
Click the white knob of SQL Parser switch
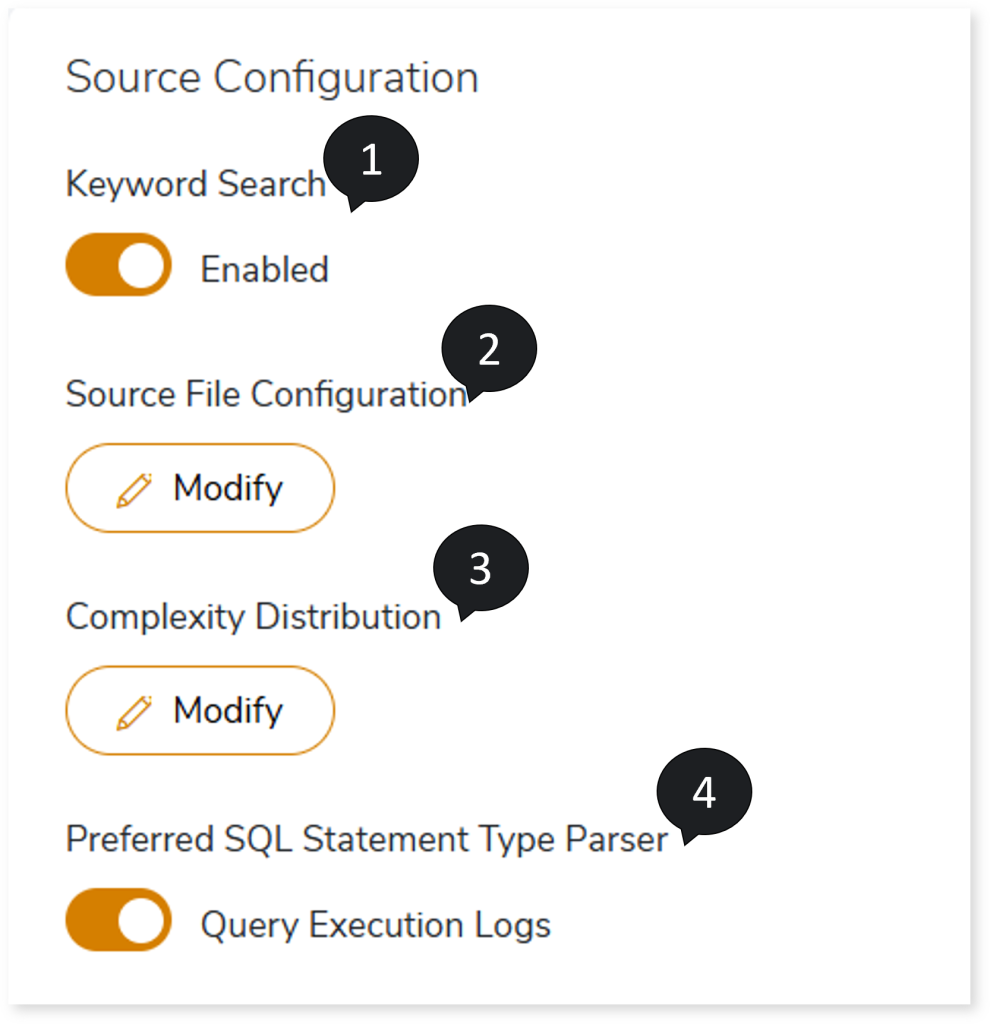pyautogui.click(x=140, y=919)
